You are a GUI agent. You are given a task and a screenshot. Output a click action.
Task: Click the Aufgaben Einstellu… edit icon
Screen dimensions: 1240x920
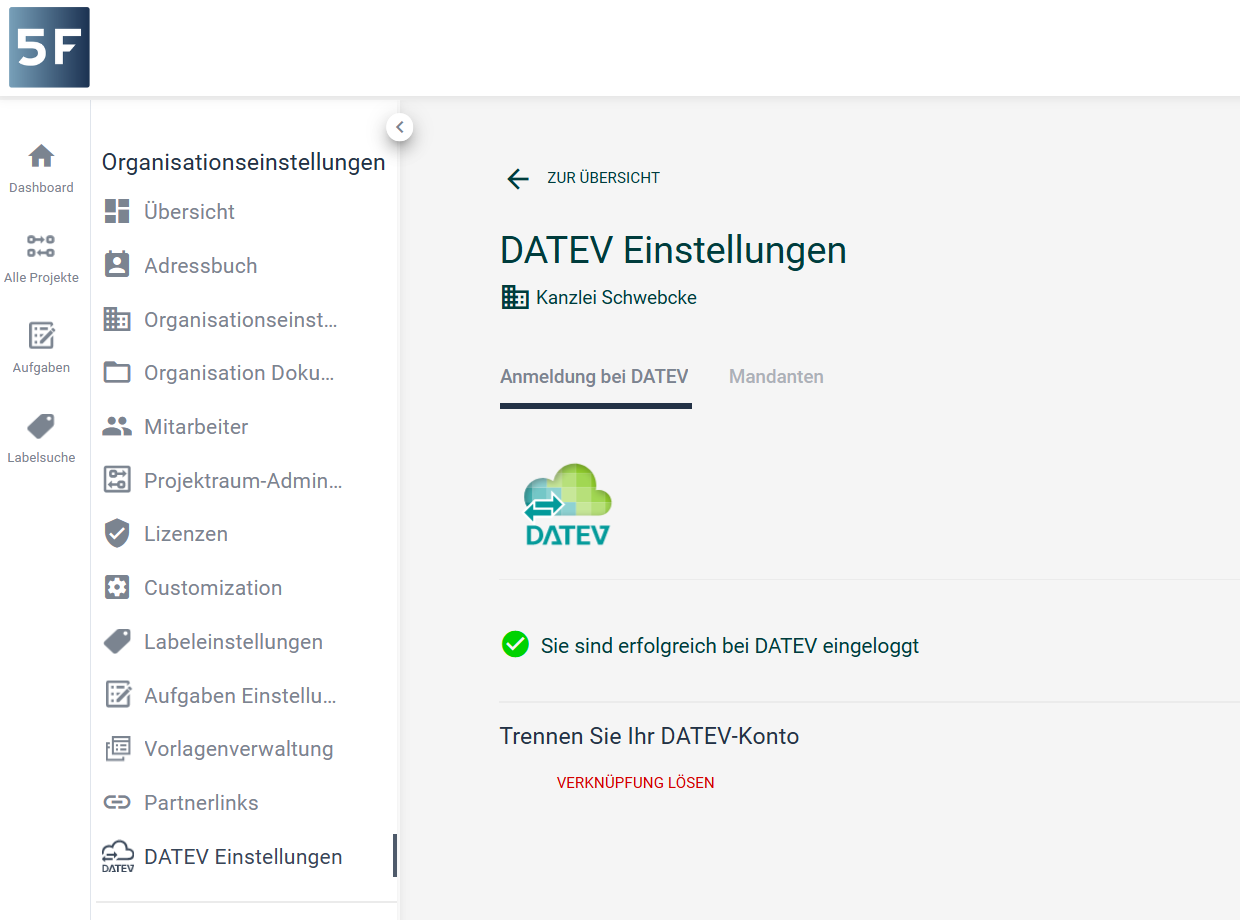117,694
